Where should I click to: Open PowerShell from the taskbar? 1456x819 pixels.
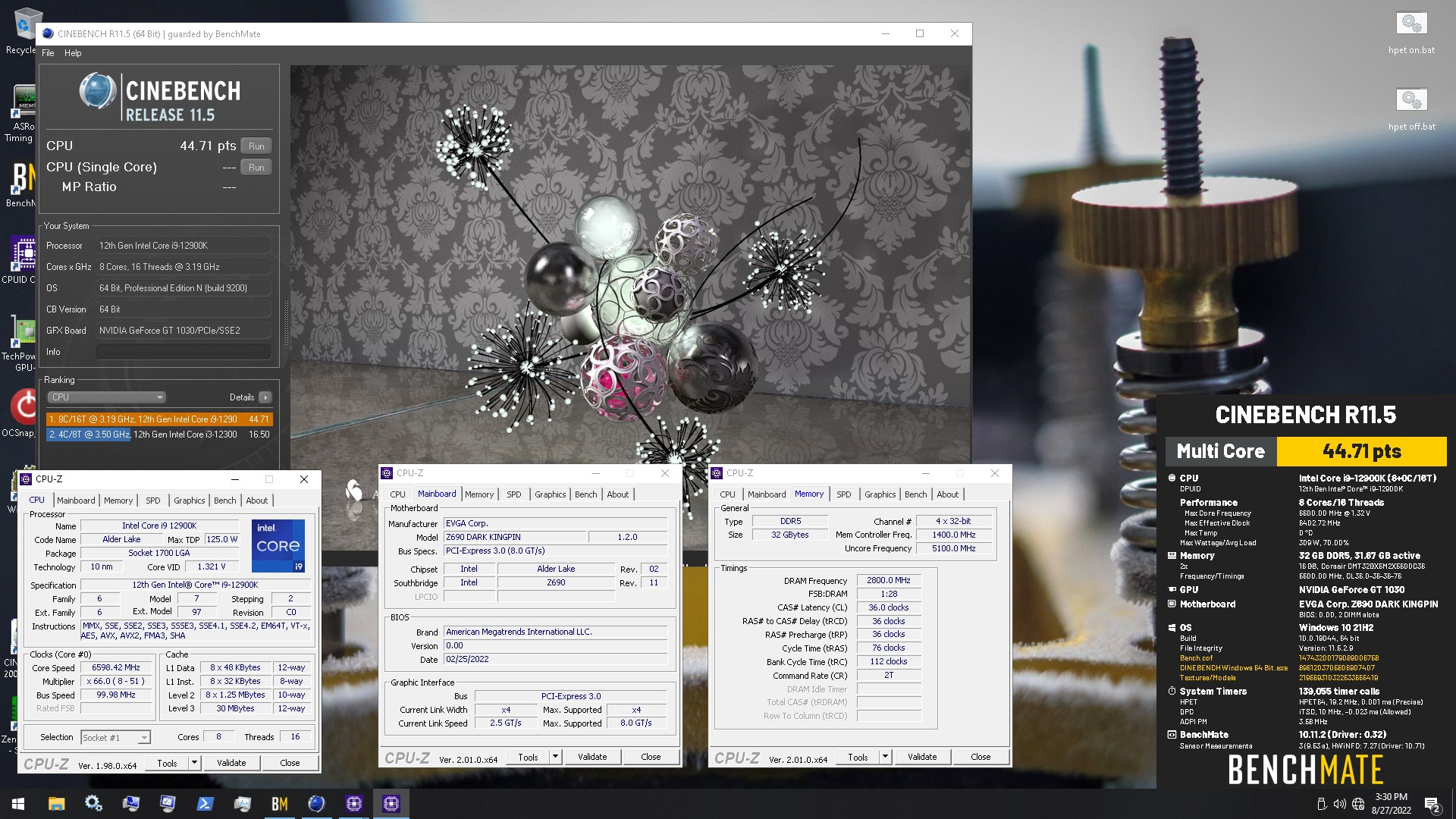[x=205, y=804]
